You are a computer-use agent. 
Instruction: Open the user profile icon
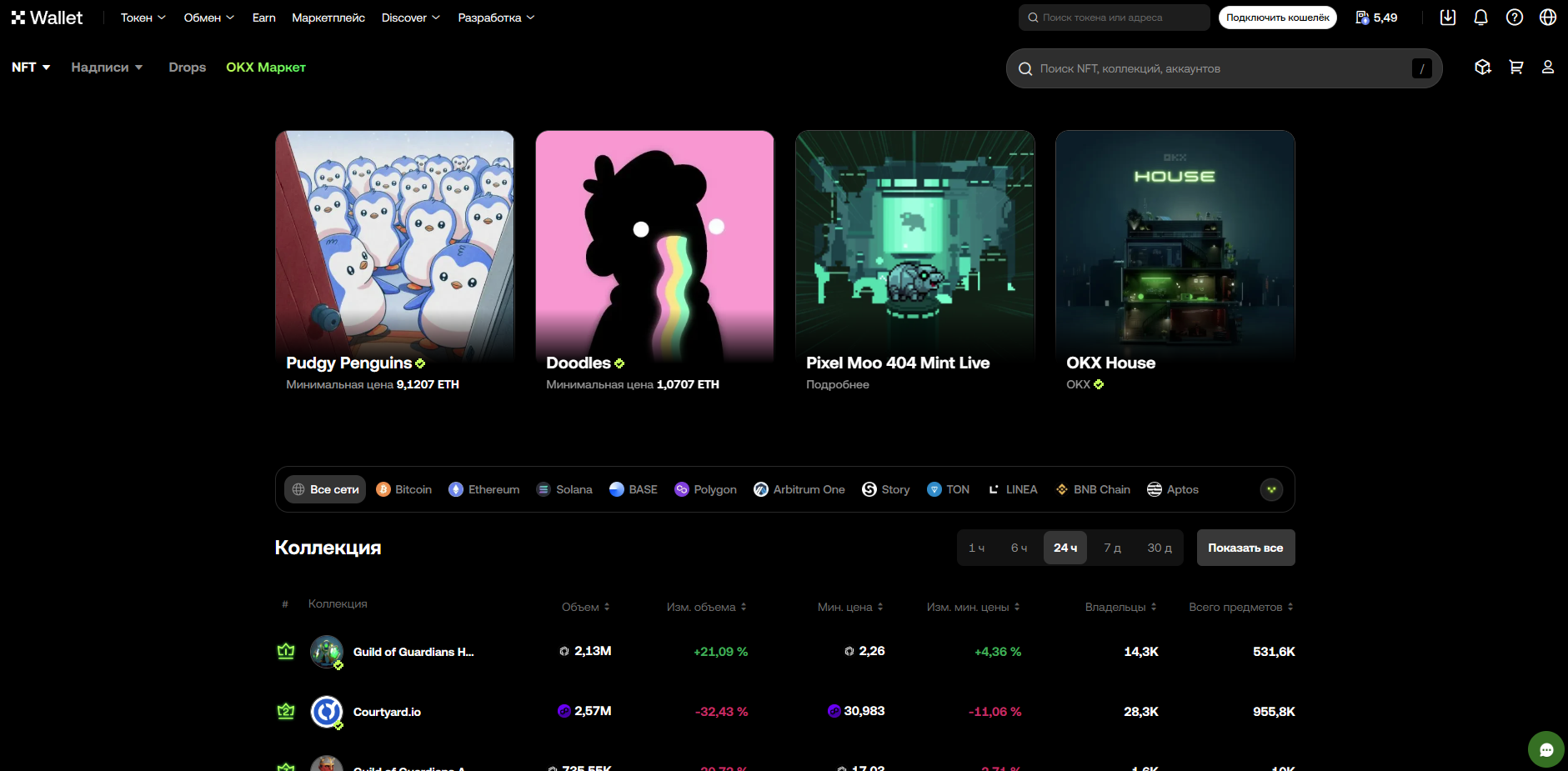click(1548, 68)
